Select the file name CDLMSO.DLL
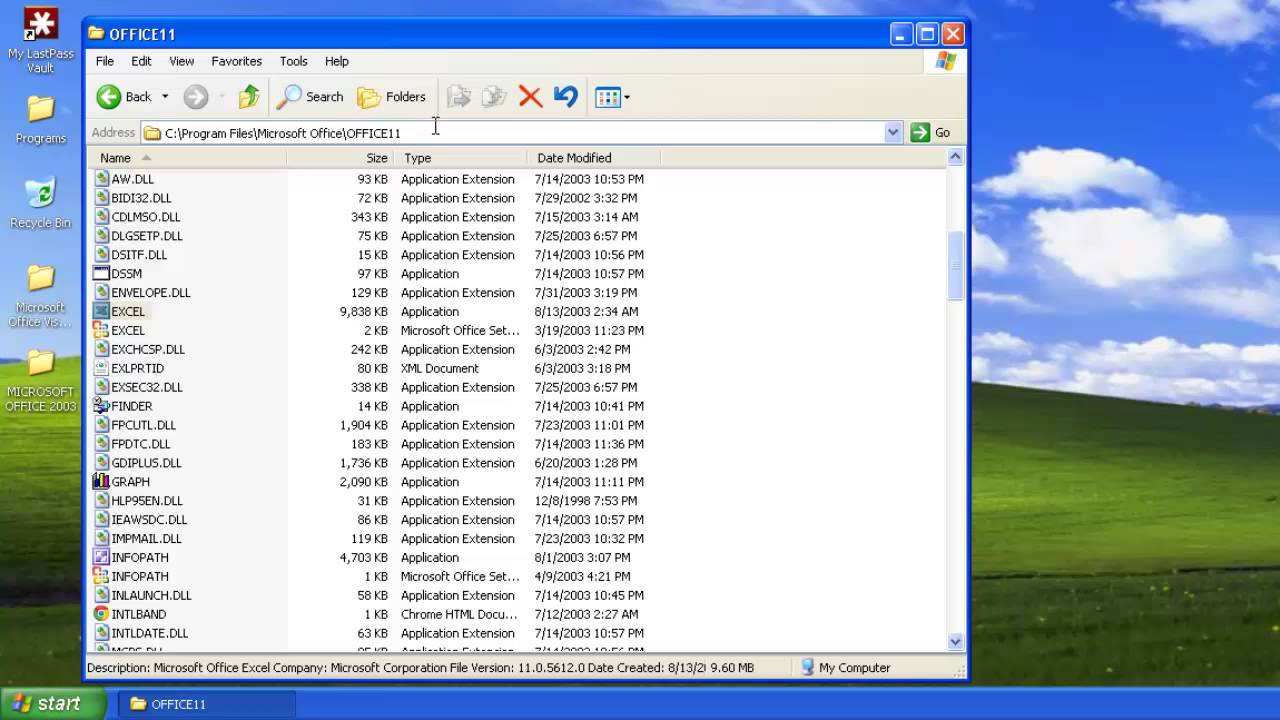 coord(146,217)
